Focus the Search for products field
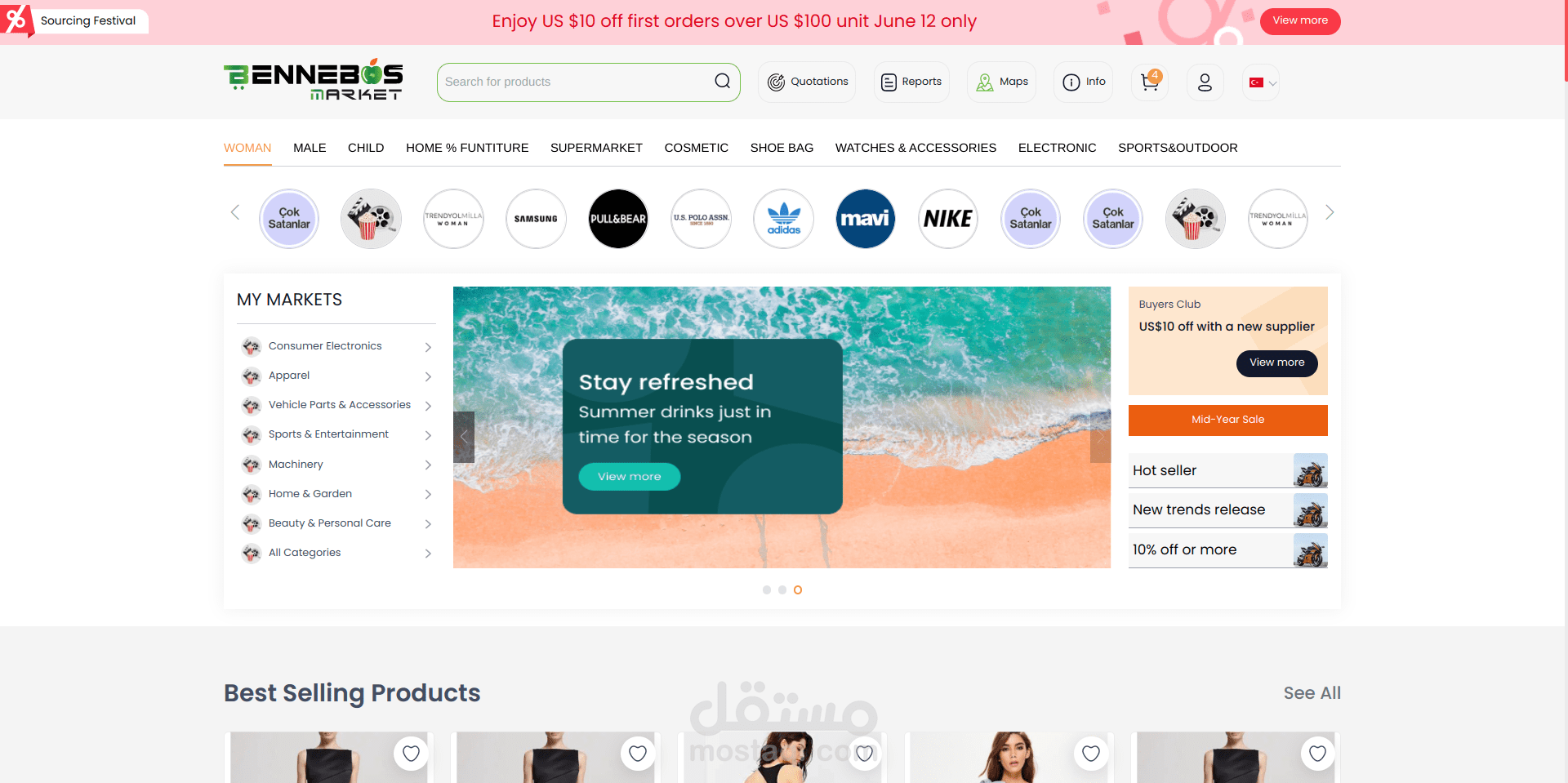This screenshot has height=783, width=1568. pos(576,82)
